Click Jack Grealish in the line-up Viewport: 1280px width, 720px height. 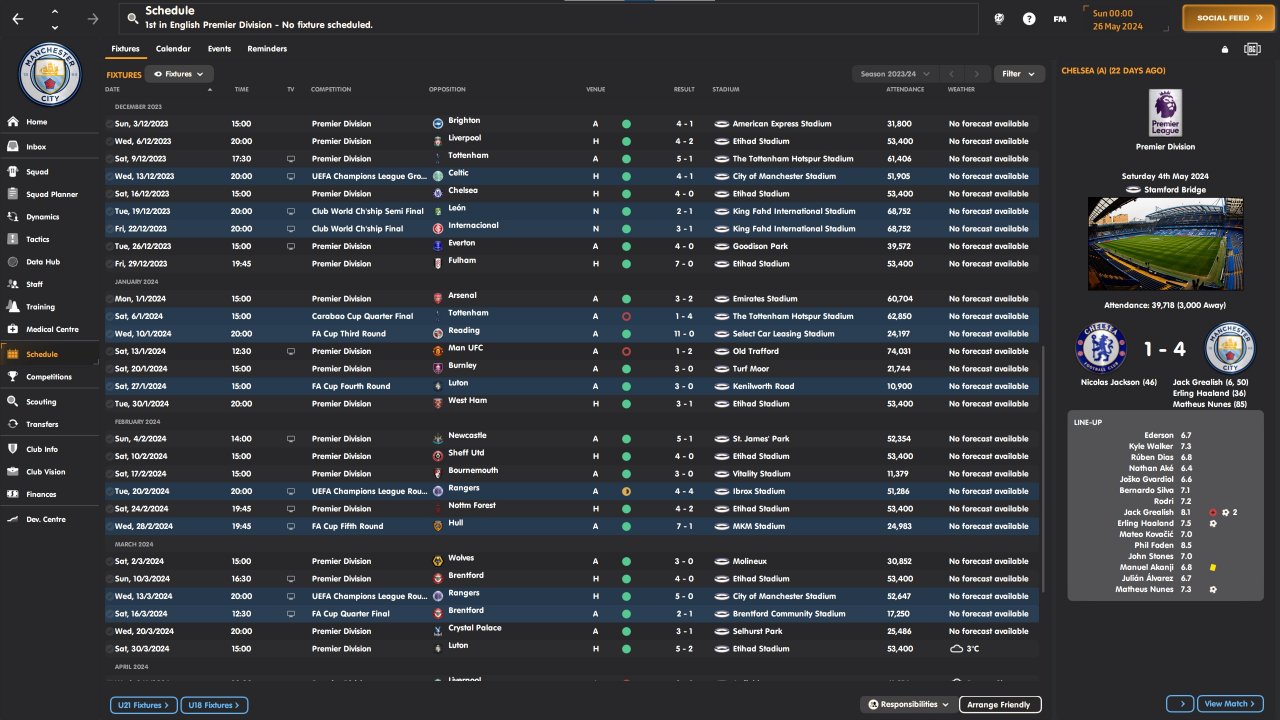1151,512
